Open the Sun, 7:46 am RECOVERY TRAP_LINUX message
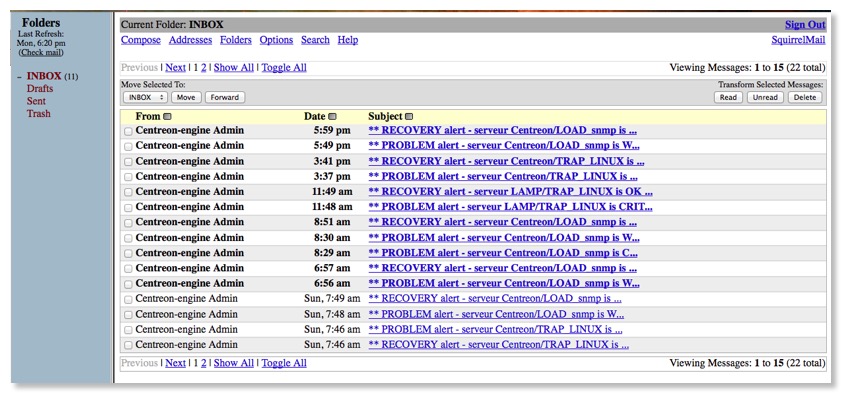 499,345
